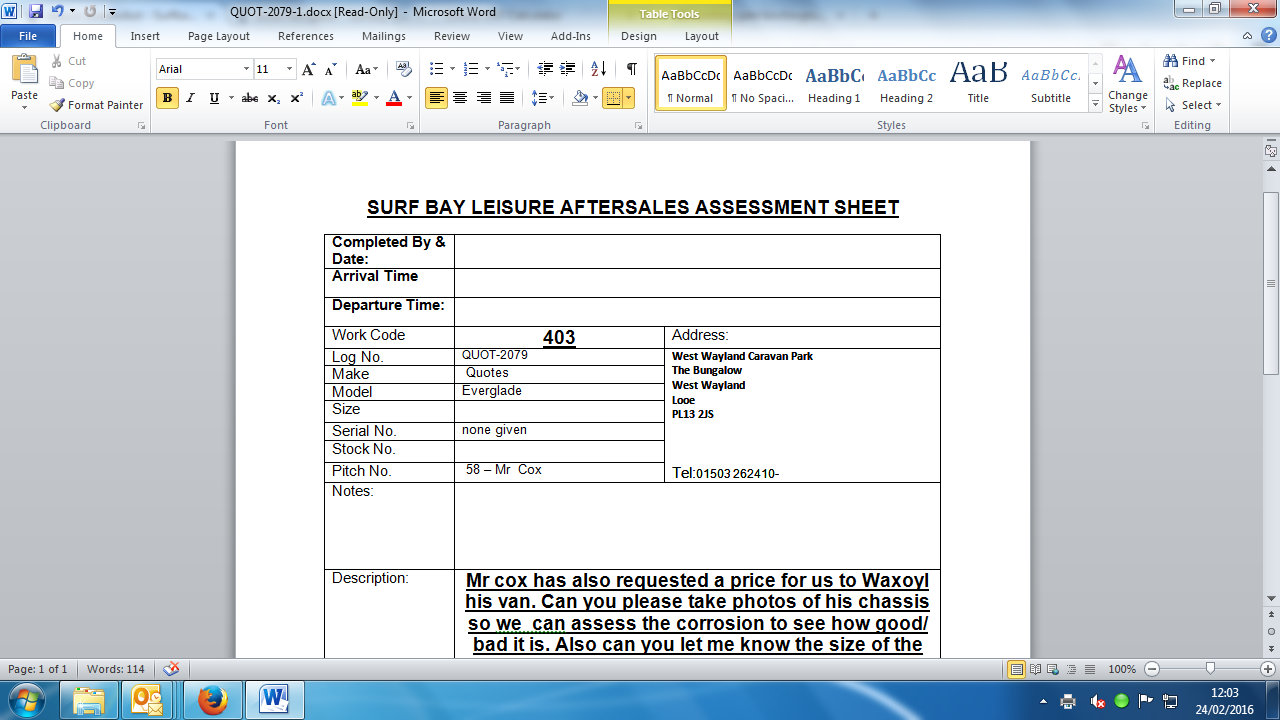Open the font name dropdown showing Arial
1280x720 pixels.
pos(246,69)
